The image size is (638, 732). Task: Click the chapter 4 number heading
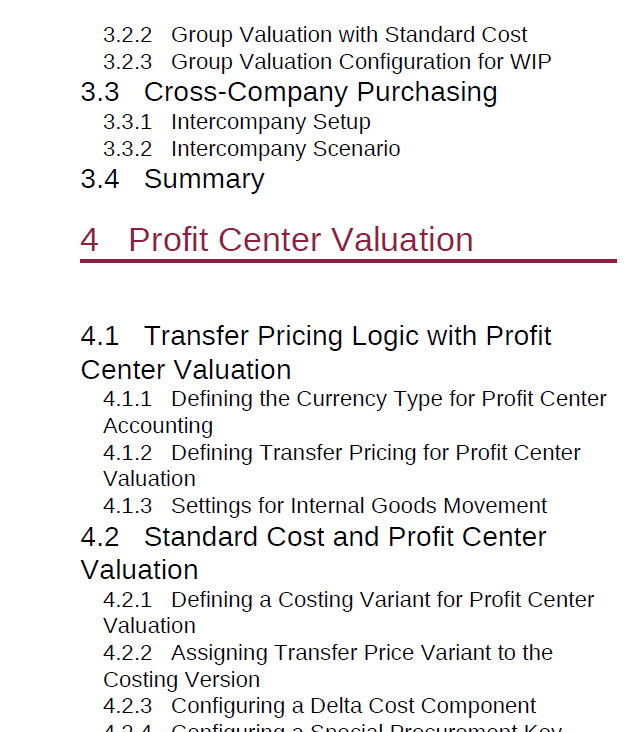pos(89,240)
